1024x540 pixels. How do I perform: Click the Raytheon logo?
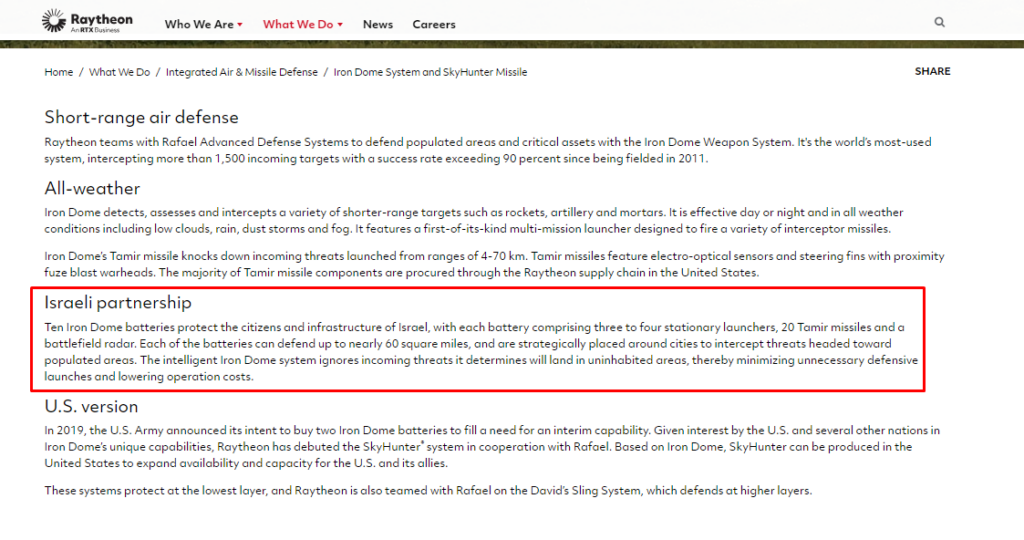point(87,21)
